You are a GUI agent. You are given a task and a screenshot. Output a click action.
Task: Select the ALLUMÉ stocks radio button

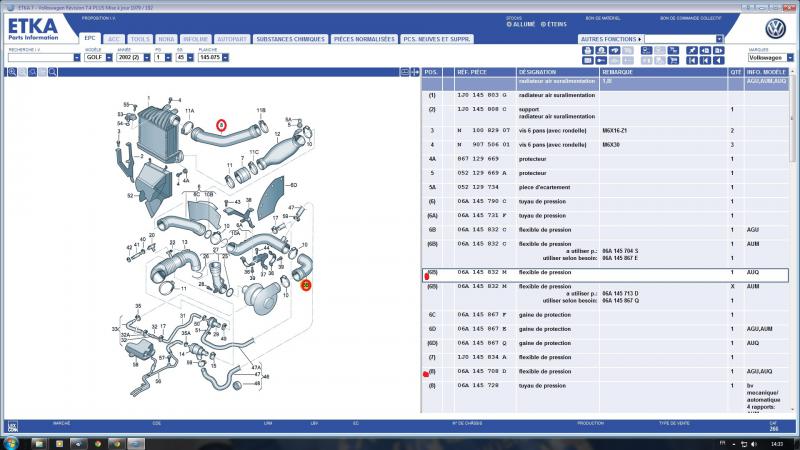509,24
